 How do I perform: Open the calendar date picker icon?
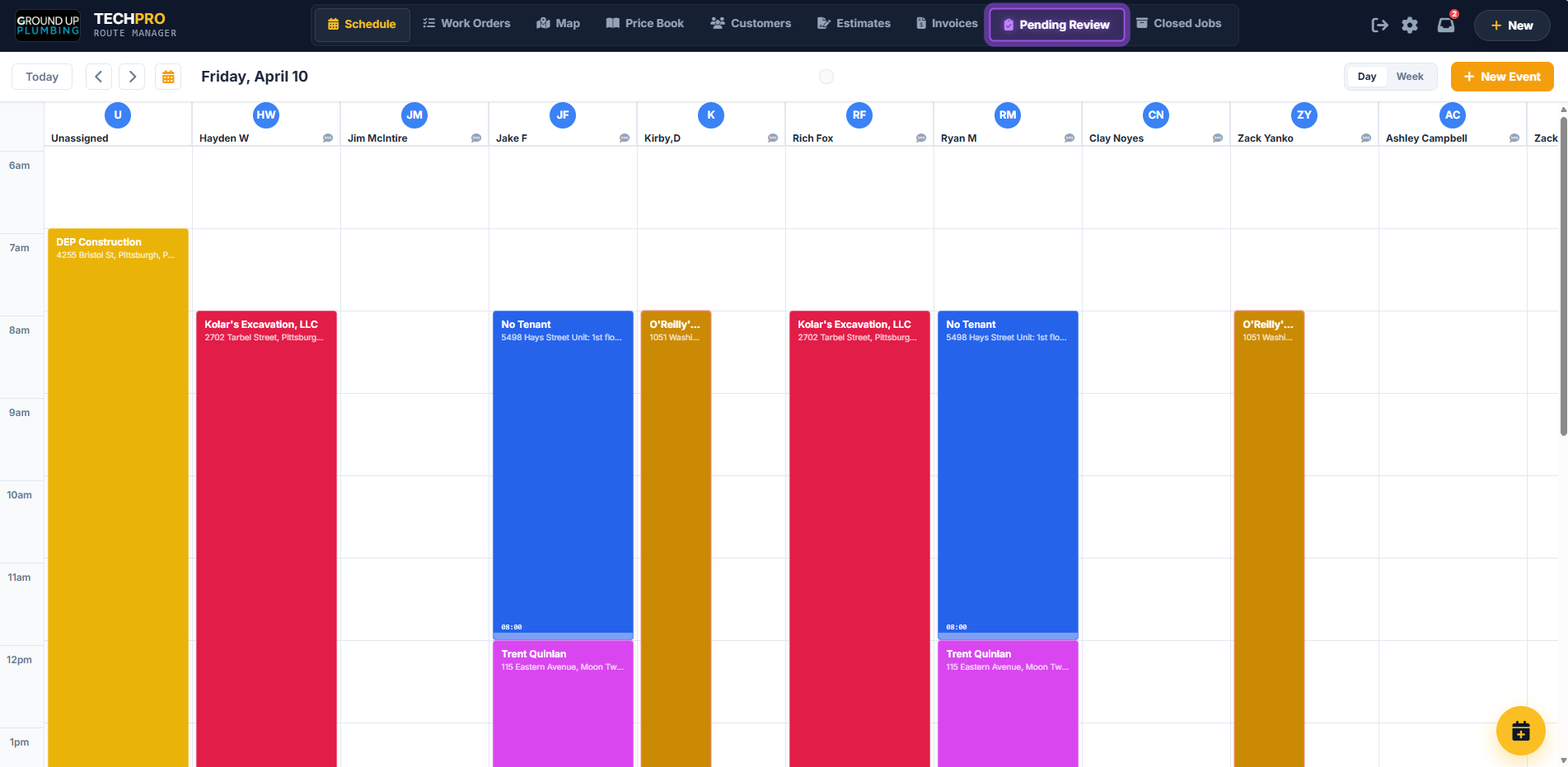[168, 77]
